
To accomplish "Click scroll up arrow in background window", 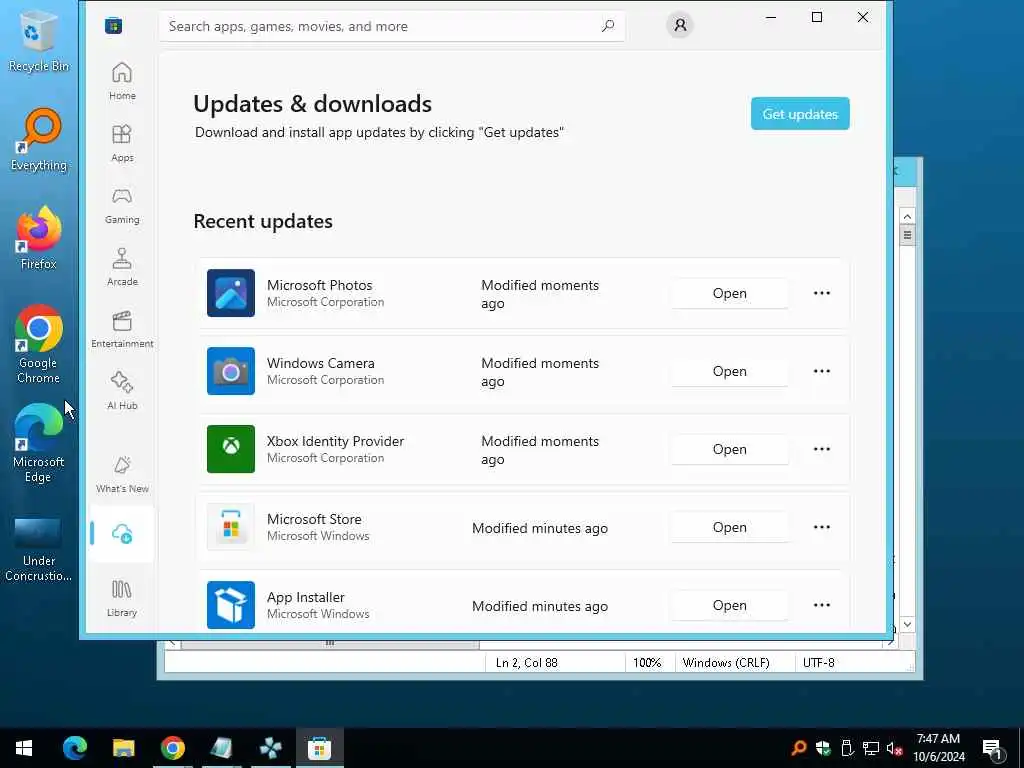I will tap(907, 216).
